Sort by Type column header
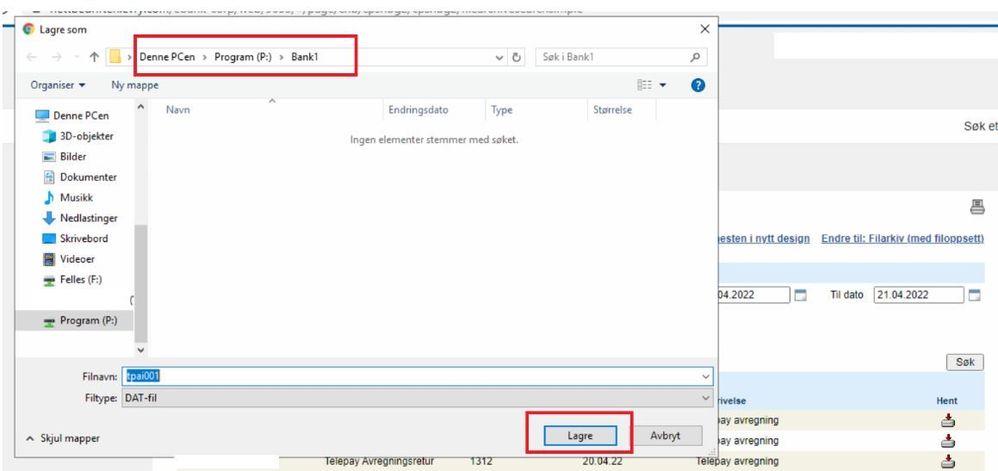The height and width of the screenshot is (471, 998). 502,109
